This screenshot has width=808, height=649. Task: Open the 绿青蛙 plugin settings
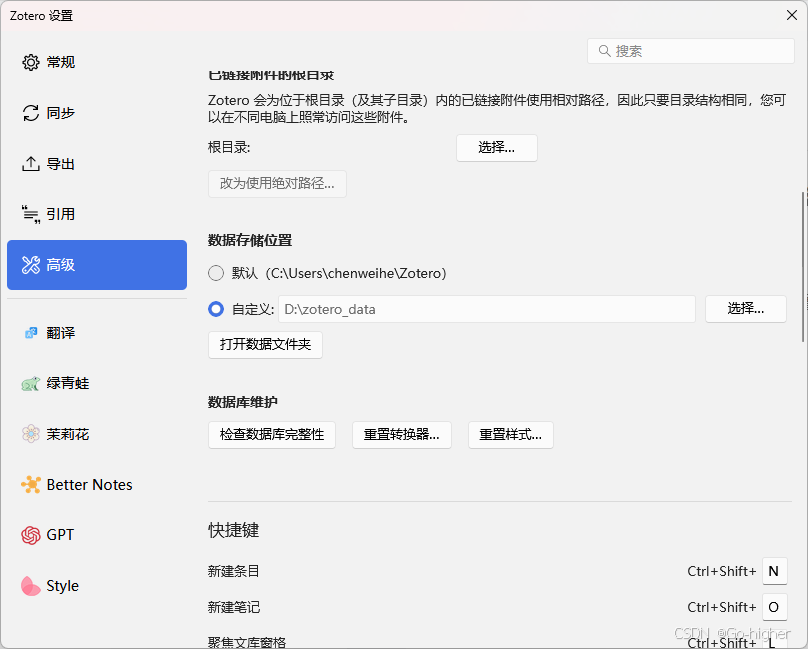[68, 384]
